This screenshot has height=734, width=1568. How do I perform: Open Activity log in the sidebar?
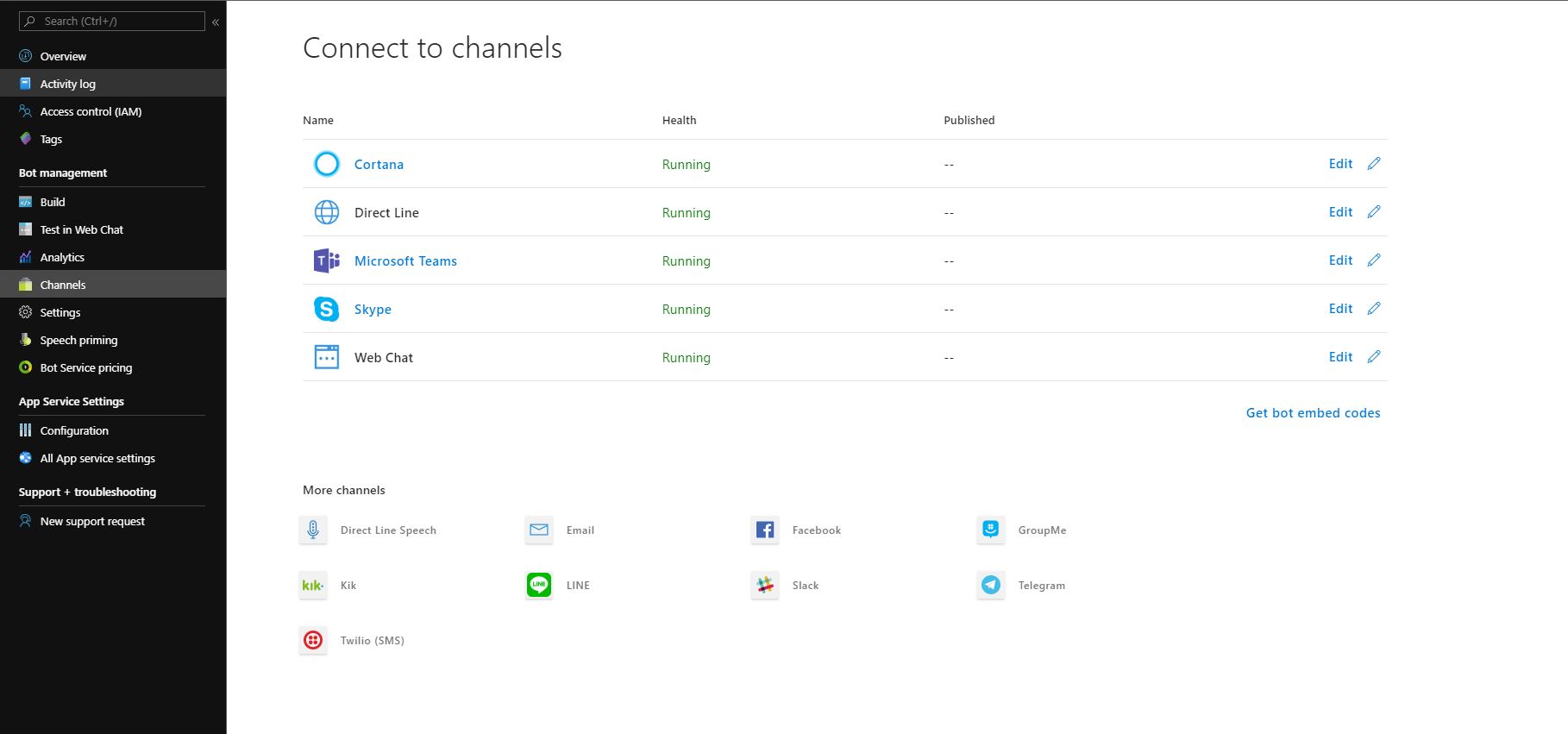(x=113, y=84)
